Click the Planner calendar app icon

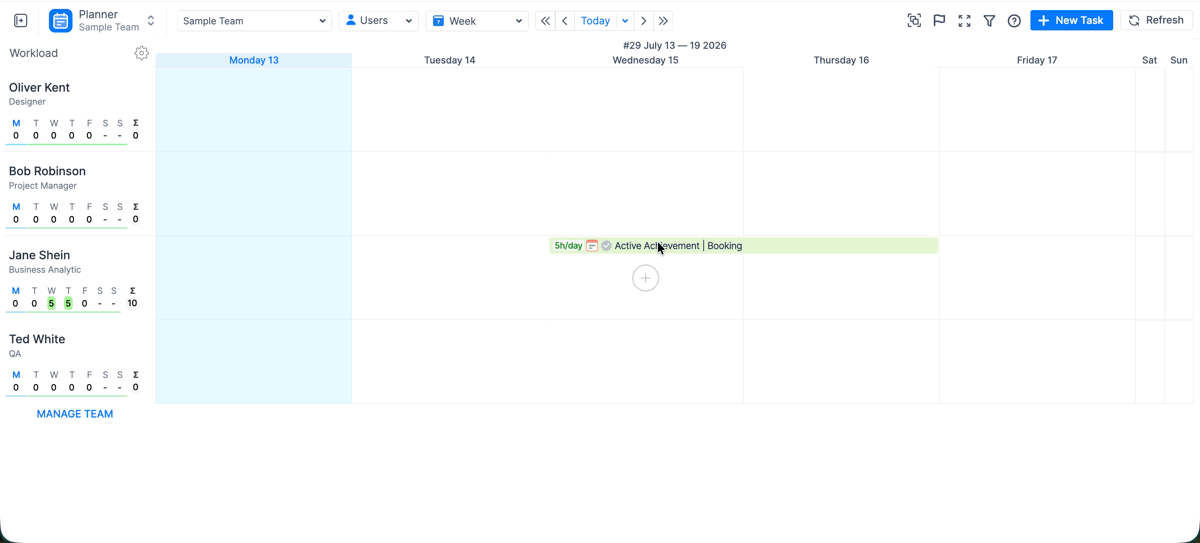[61, 20]
